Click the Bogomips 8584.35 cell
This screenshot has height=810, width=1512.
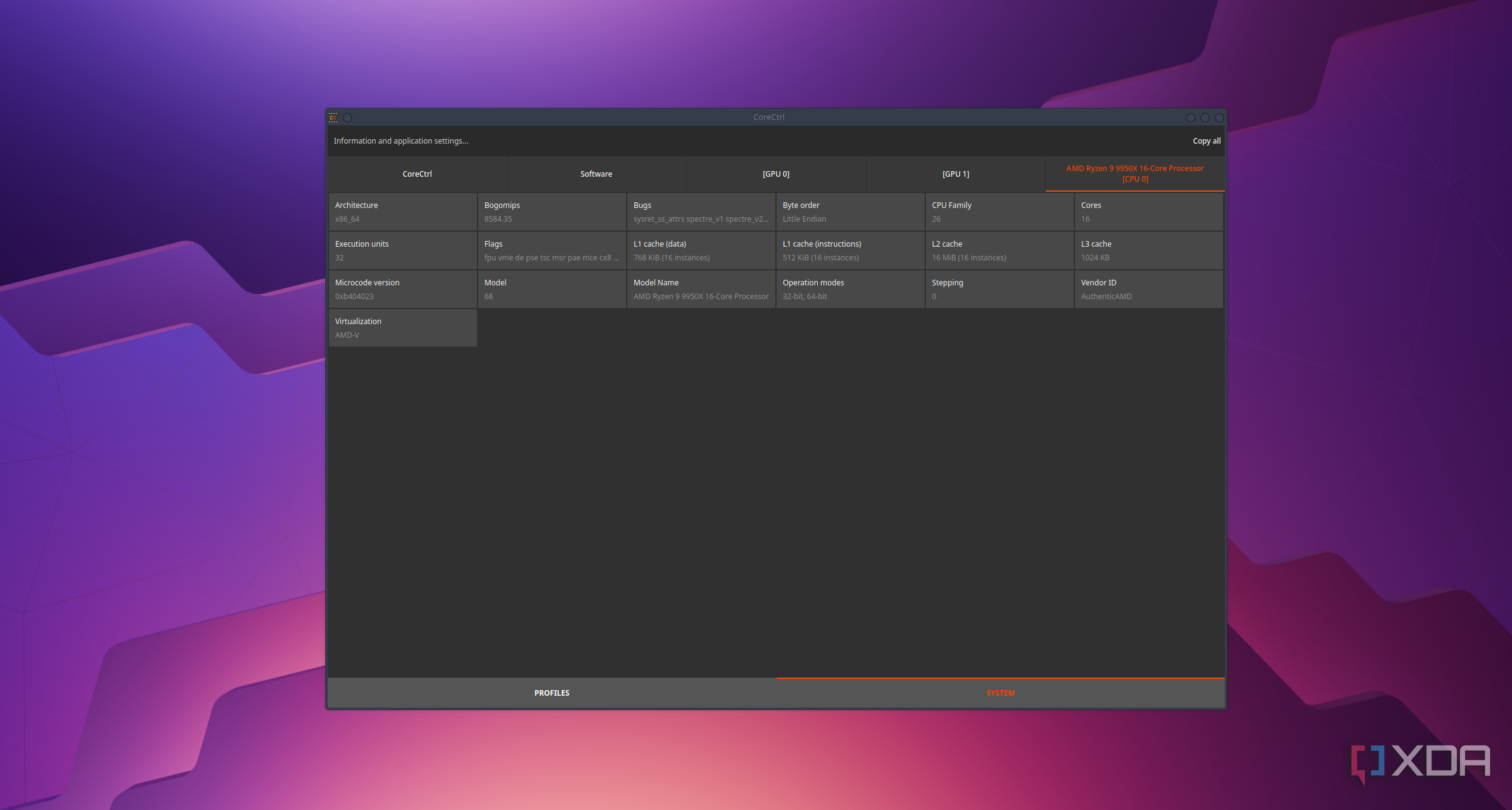tap(552, 212)
